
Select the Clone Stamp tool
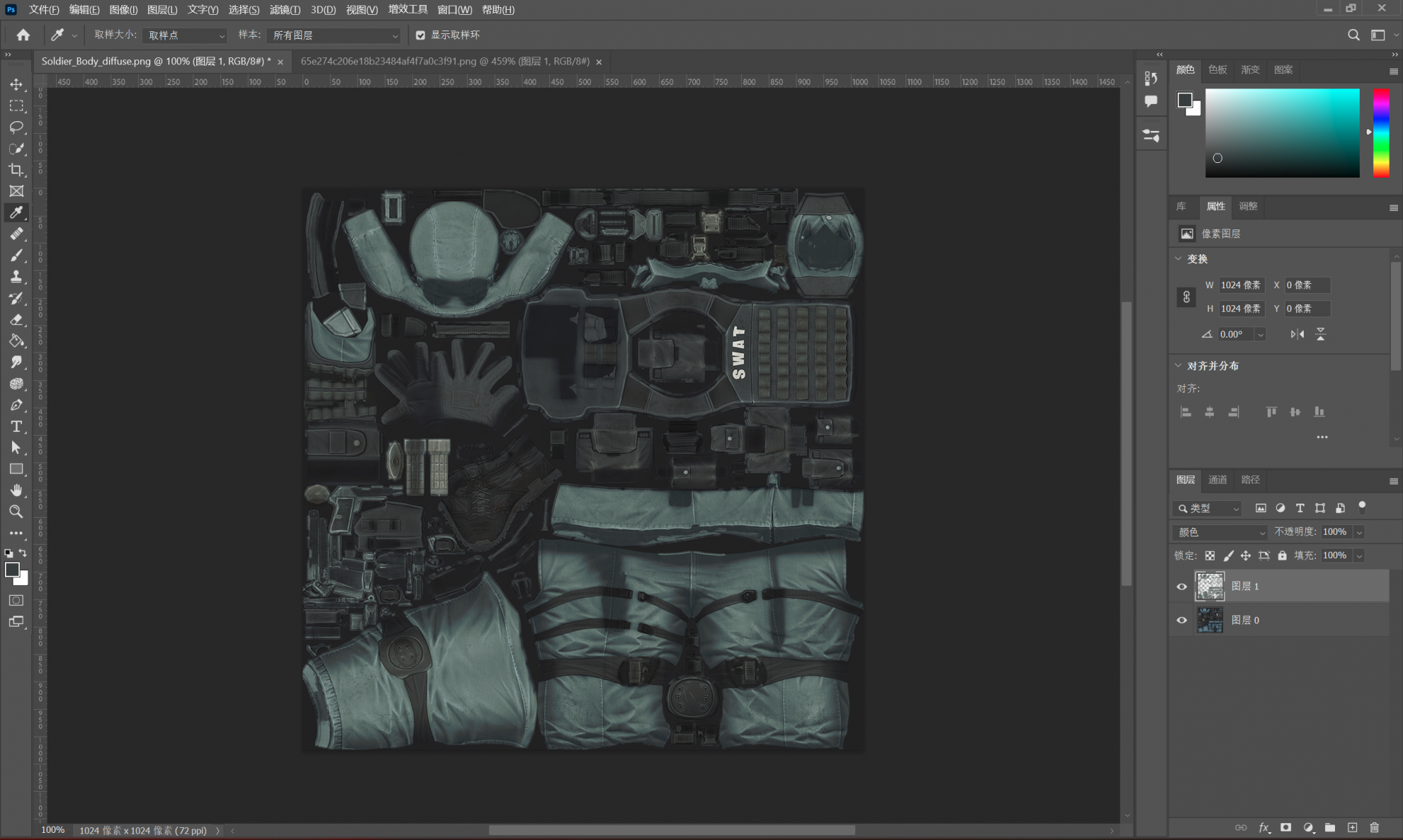pos(16,277)
